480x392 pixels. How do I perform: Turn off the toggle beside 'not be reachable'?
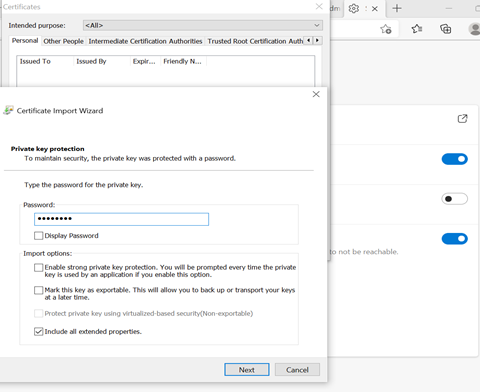point(455,239)
